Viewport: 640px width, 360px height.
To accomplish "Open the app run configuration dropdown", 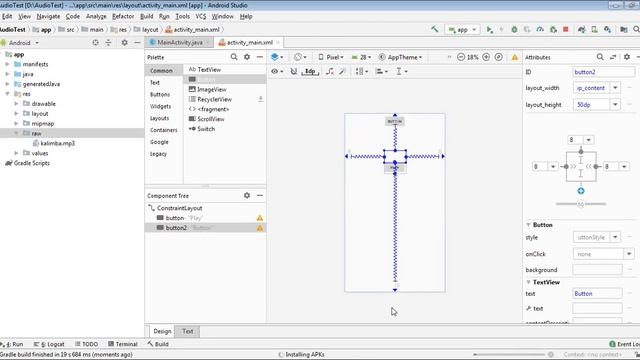I will 463,29.
